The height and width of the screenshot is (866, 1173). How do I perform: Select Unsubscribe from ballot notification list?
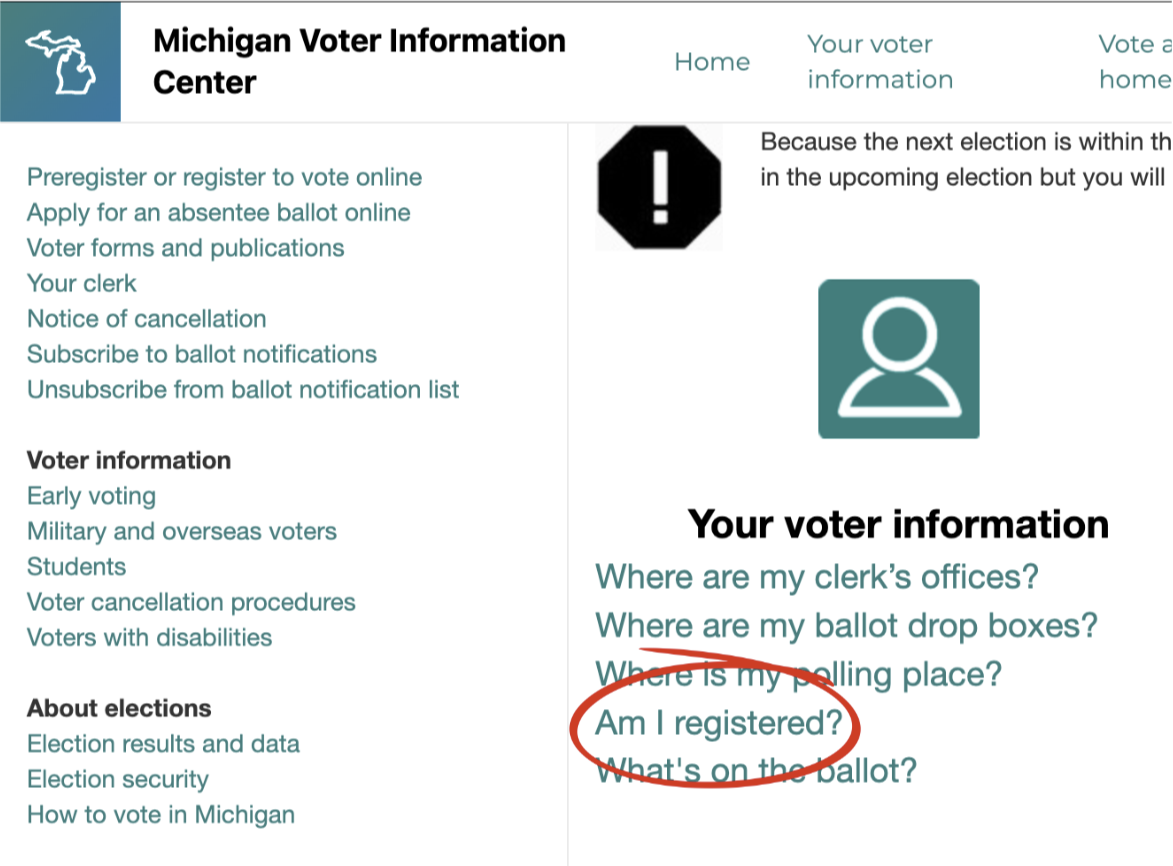[243, 389]
